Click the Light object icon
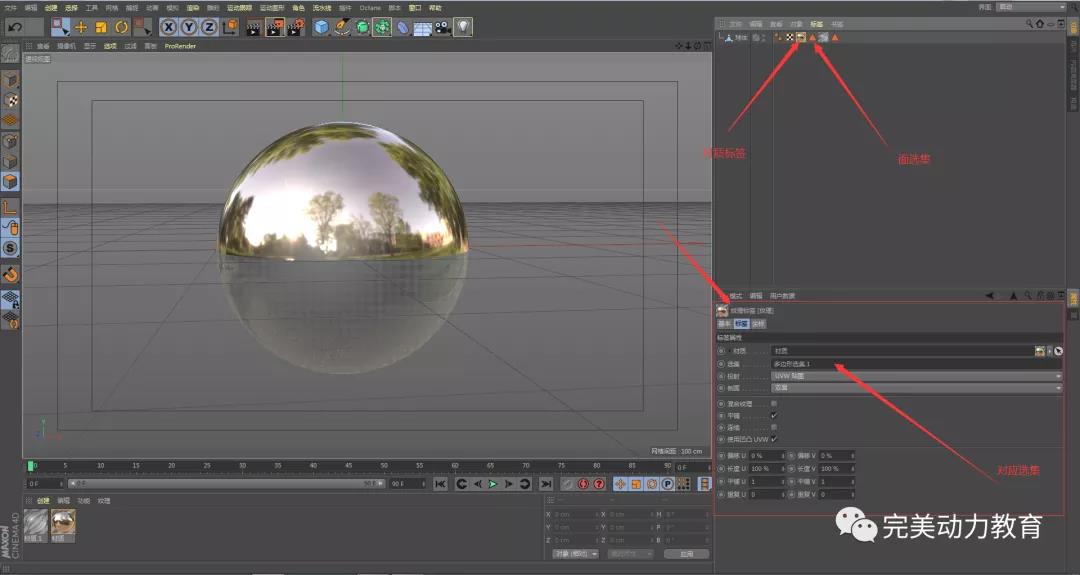The height and width of the screenshot is (575, 1080). coord(463,27)
